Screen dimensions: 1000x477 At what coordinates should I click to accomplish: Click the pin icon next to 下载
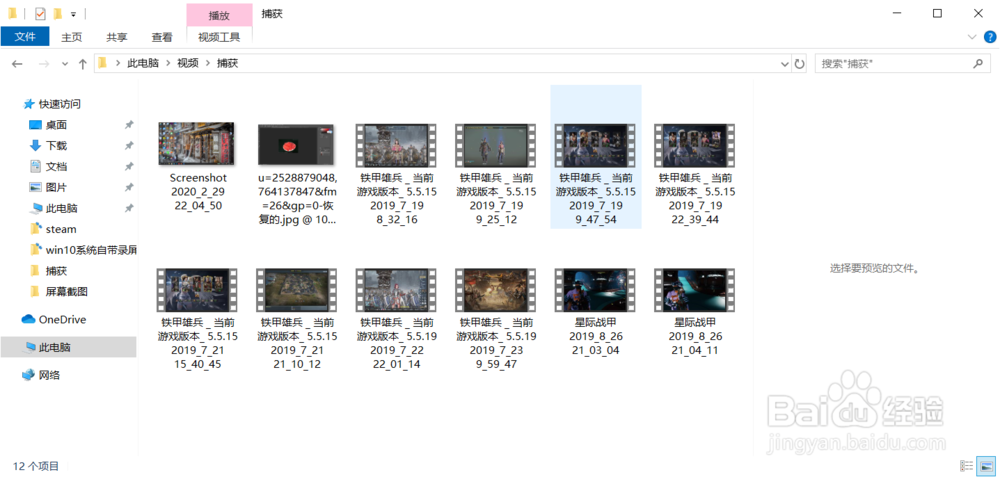129,145
